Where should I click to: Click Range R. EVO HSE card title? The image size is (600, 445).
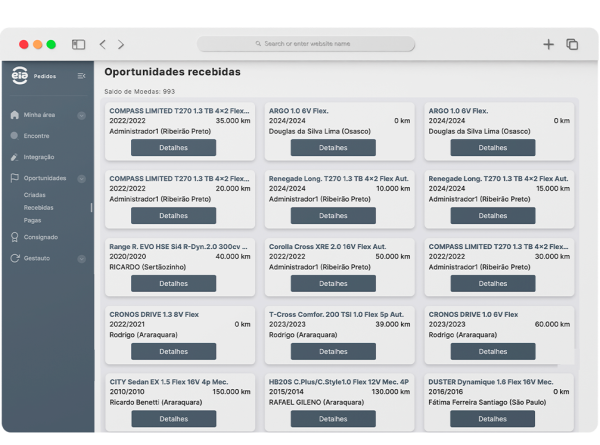pyautogui.click(x=178, y=247)
